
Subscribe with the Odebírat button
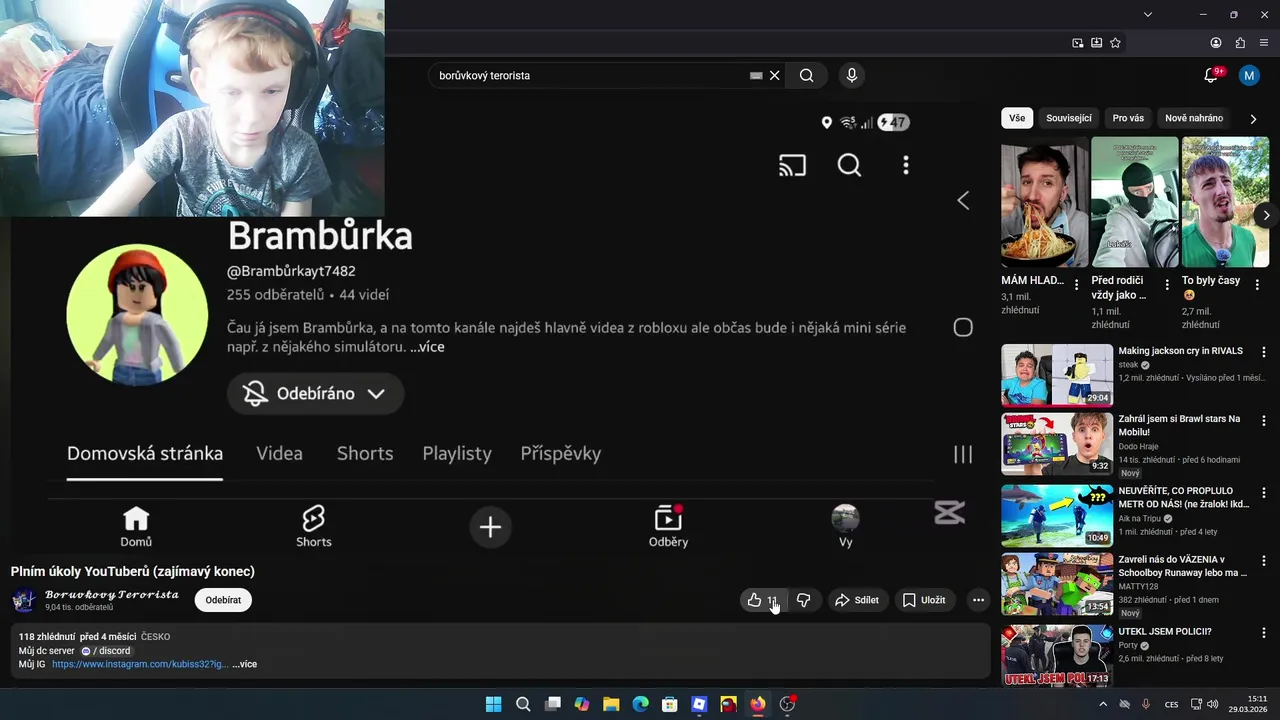point(223,600)
